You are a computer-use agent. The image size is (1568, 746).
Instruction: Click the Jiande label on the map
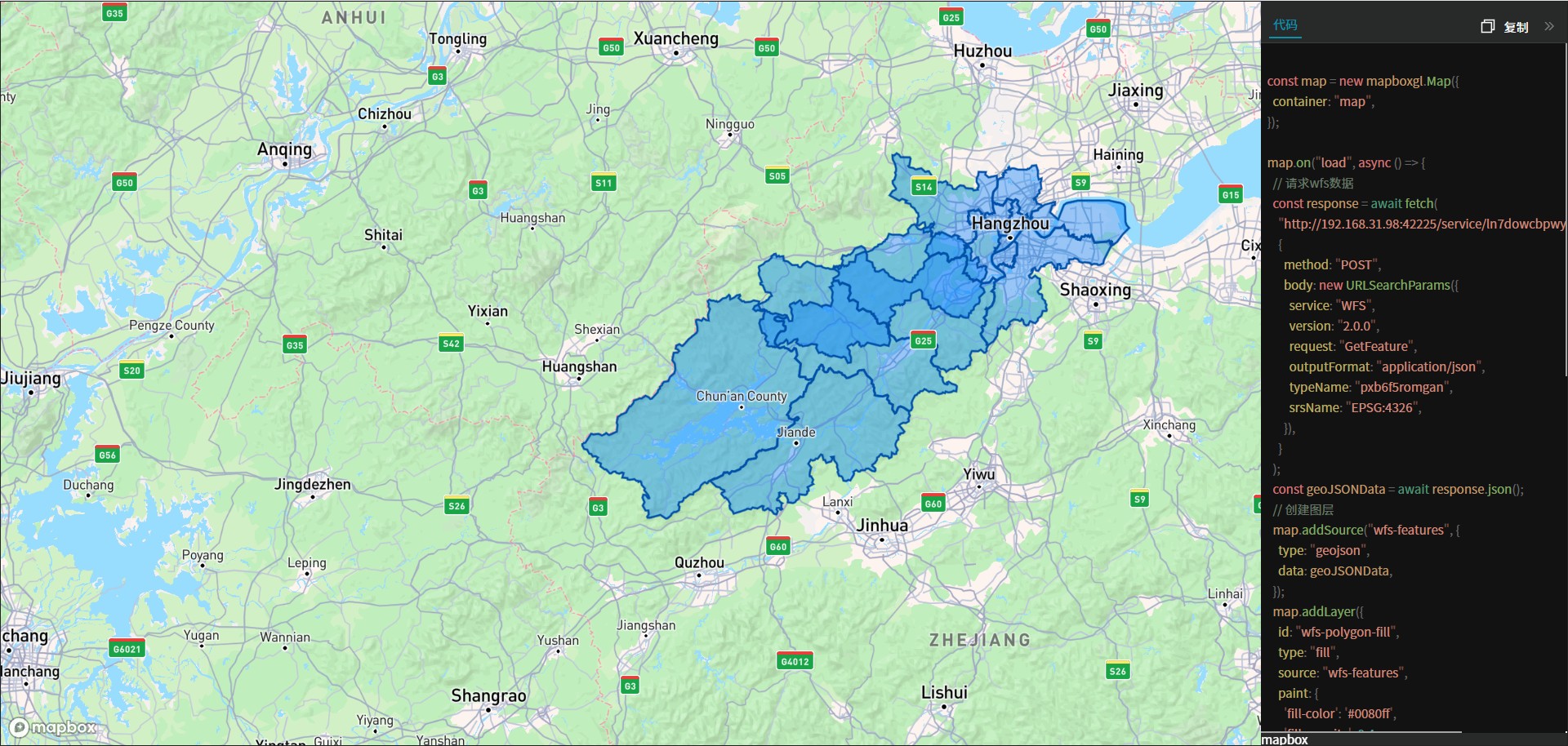coord(795,432)
